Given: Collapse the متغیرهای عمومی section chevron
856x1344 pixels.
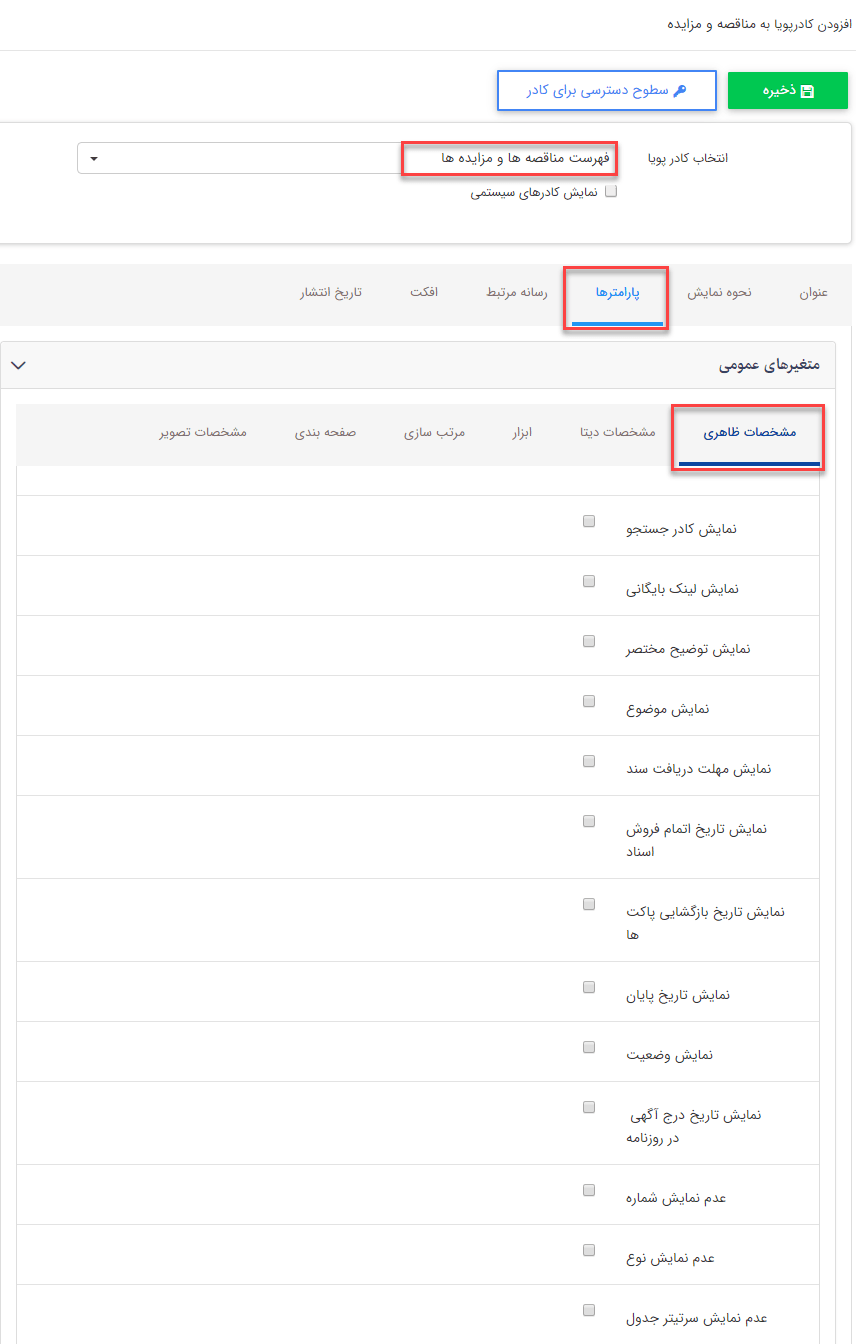Looking at the screenshot, I should click(x=18, y=364).
